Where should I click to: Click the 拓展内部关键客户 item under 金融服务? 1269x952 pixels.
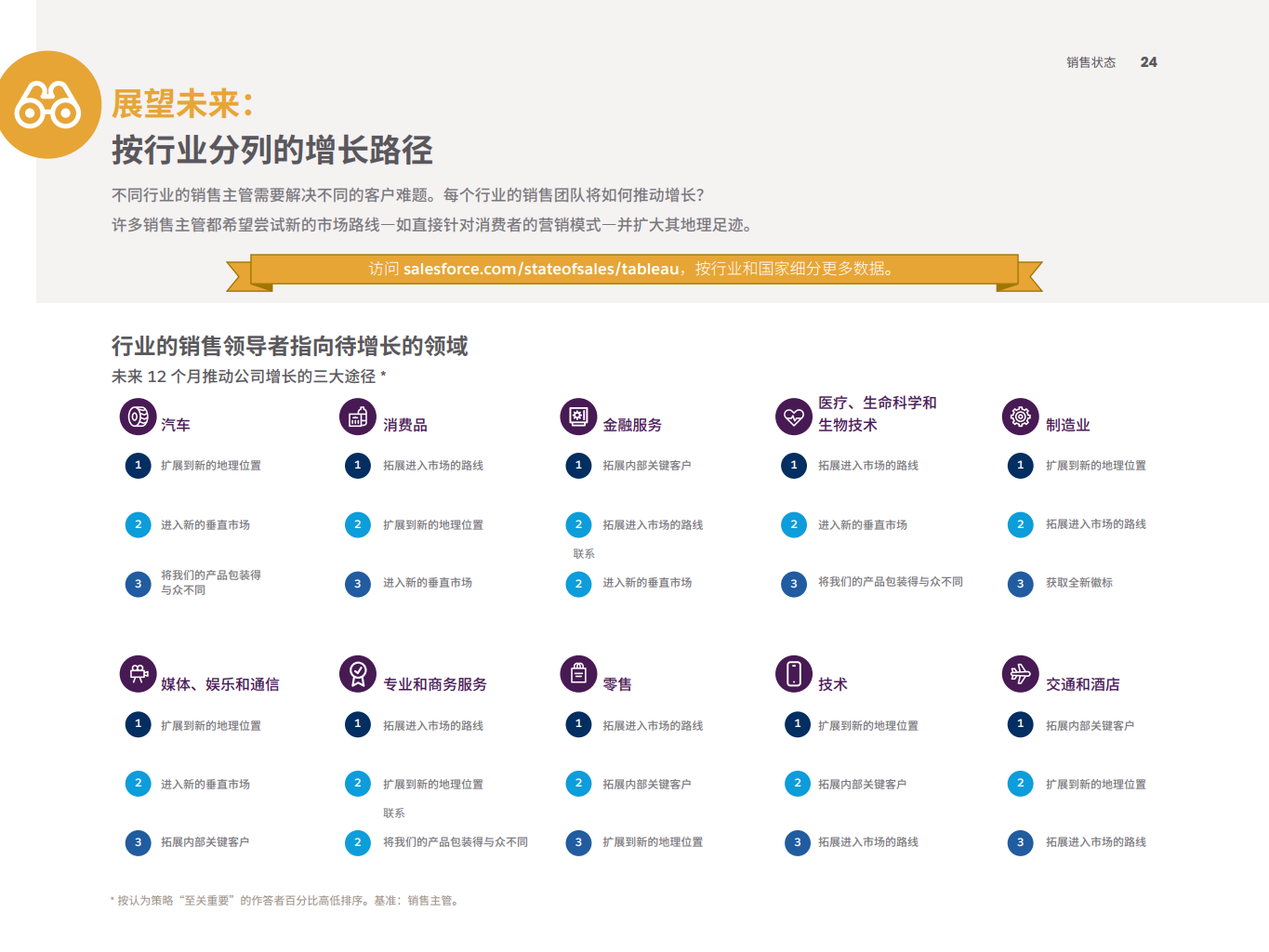646,466
